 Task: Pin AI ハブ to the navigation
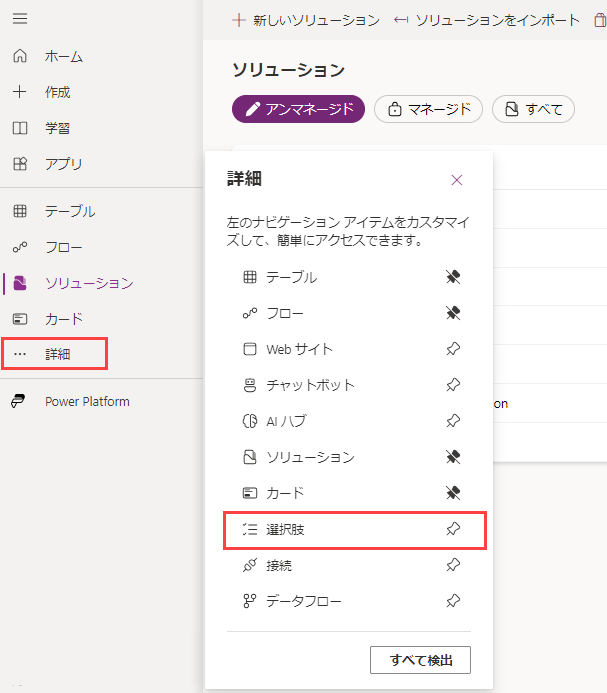453,421
